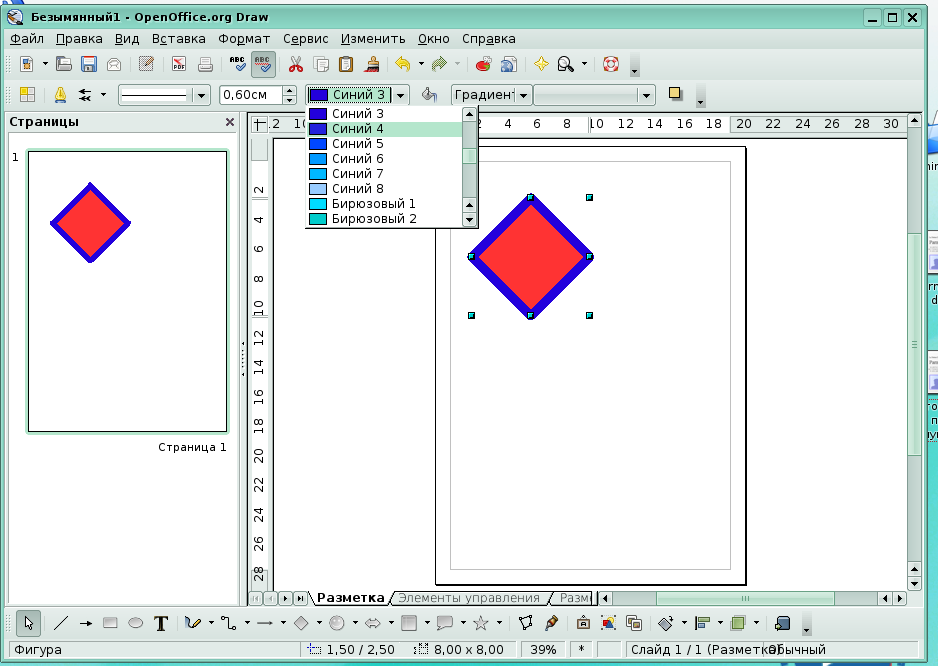Click the Save document icon
The image size is (938, 666).
[x=89, y=65]
